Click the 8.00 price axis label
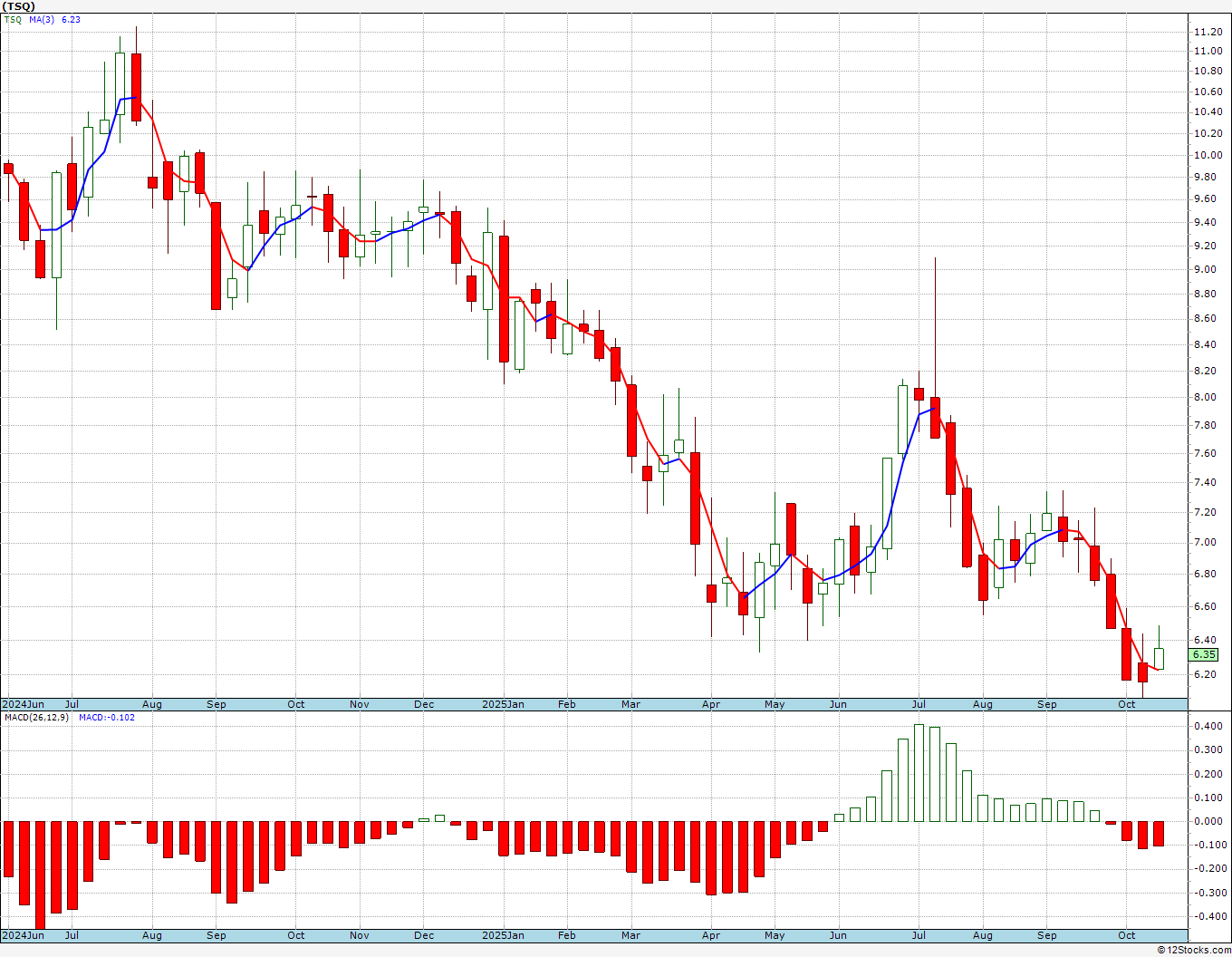The image size is (1232, 957). point(1208,397)
